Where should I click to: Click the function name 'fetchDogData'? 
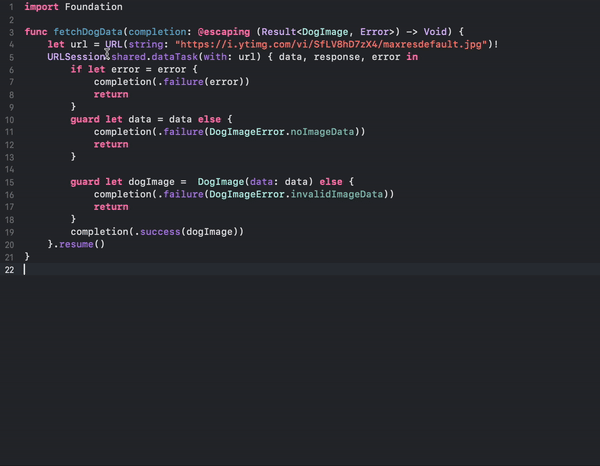point(88,32)
